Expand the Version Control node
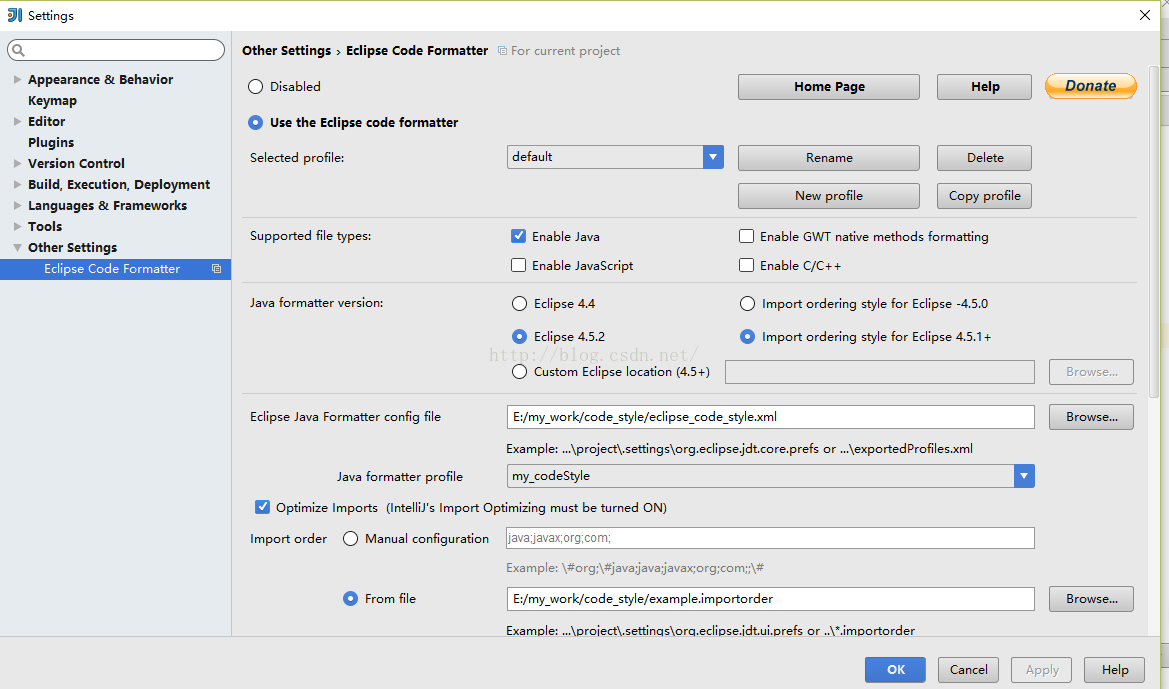The width and height of the screenshot is (1169, 689). (x=17, y=163)
